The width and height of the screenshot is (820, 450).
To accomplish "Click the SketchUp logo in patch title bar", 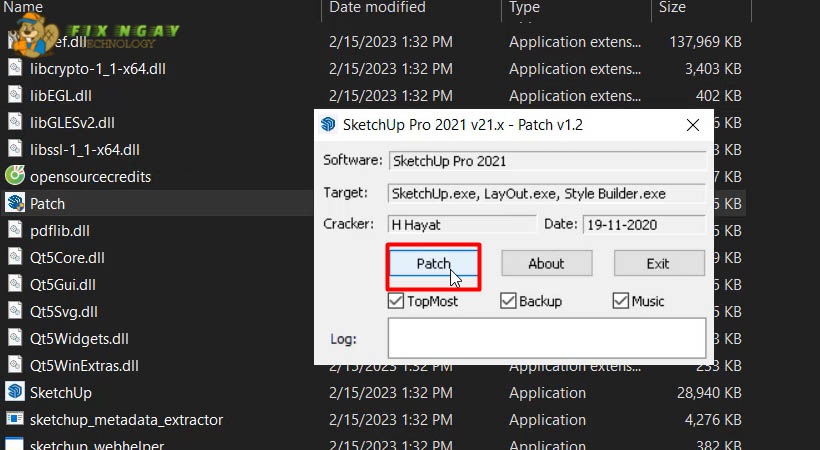I will click(328, 125).
